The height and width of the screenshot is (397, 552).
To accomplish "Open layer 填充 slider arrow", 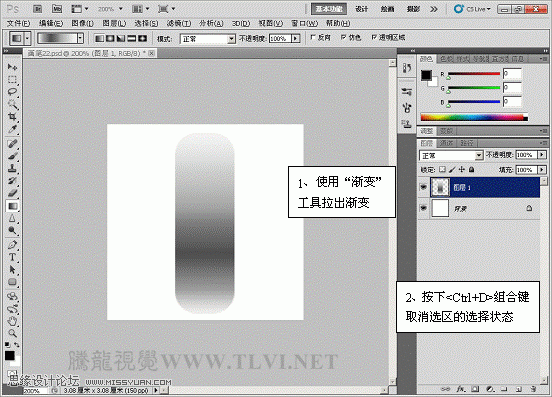I will pos(542,170).
